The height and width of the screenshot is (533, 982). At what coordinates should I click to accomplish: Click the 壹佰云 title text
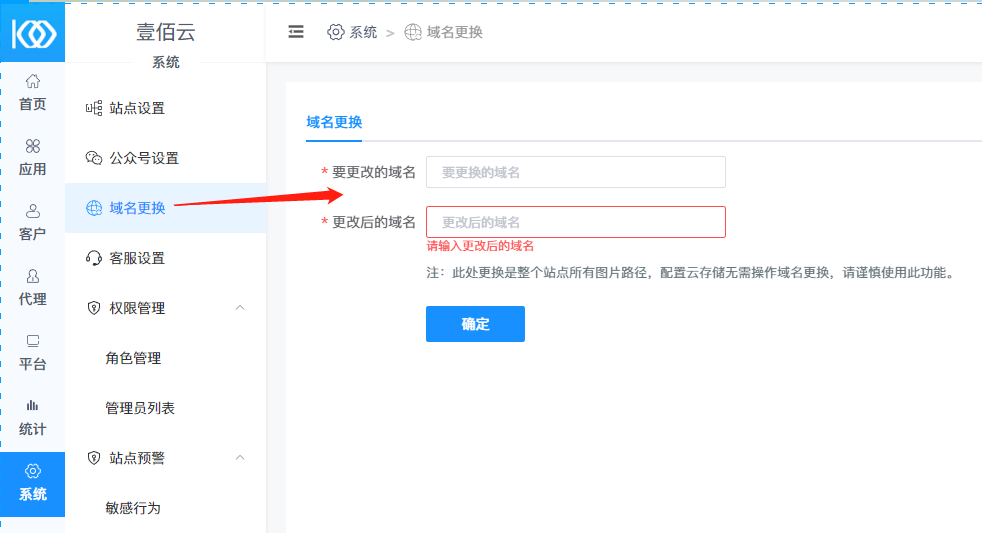click(166, 32)
